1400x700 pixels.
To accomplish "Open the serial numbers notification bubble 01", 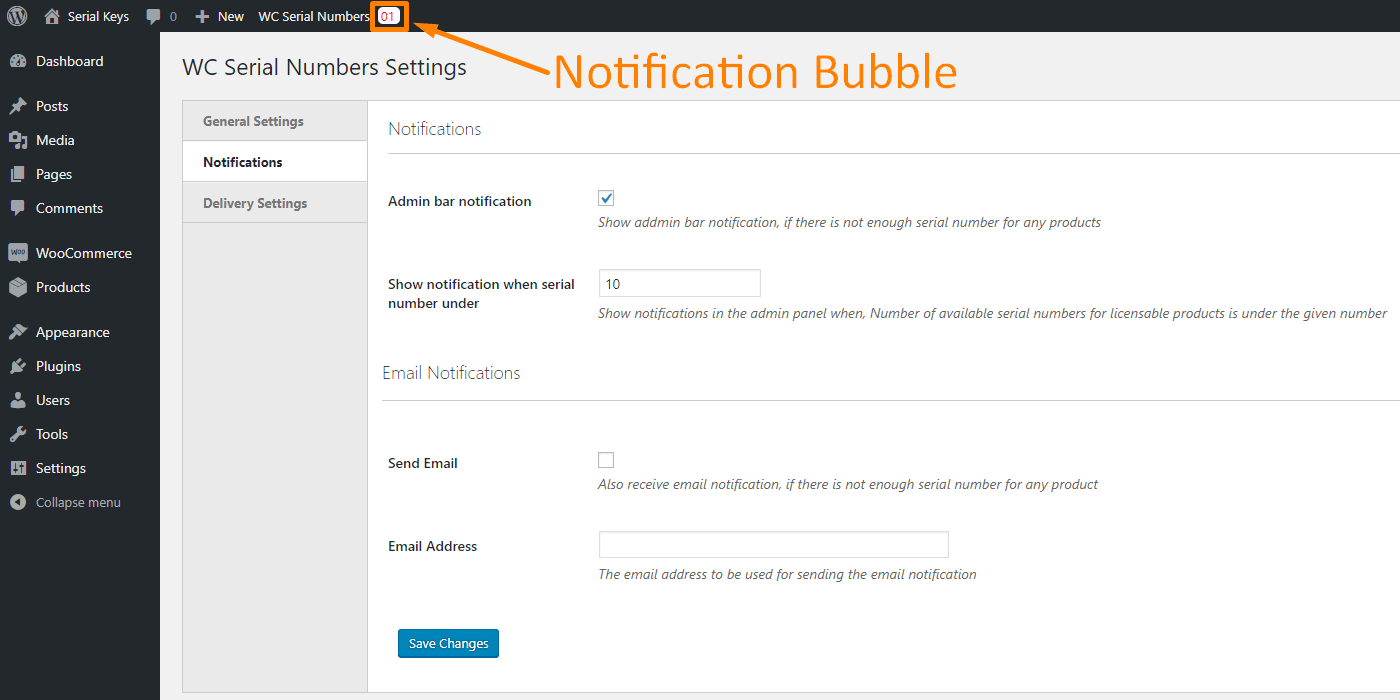I will pyautogui.click(x=388, y=16).
